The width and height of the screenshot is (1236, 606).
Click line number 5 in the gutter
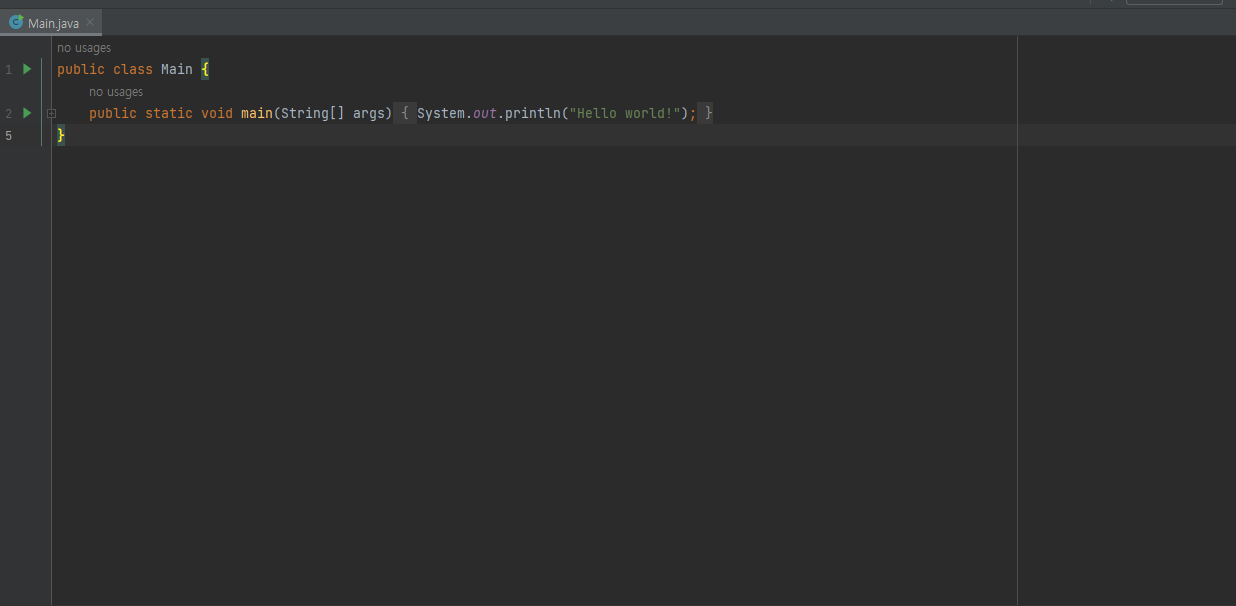8,135
